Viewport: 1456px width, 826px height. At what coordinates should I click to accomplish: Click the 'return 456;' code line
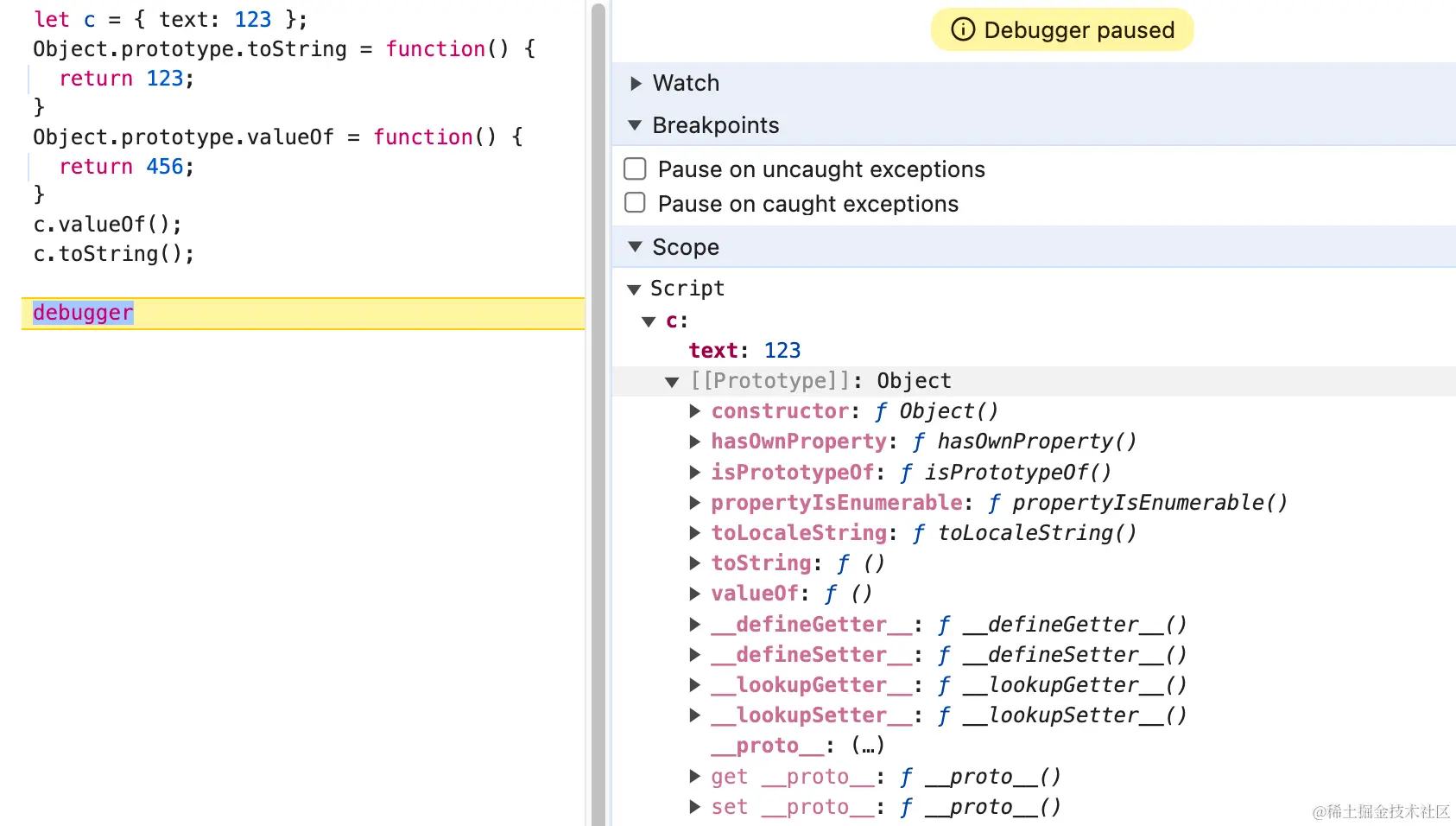pyautogui.click(x=126, y=167)
